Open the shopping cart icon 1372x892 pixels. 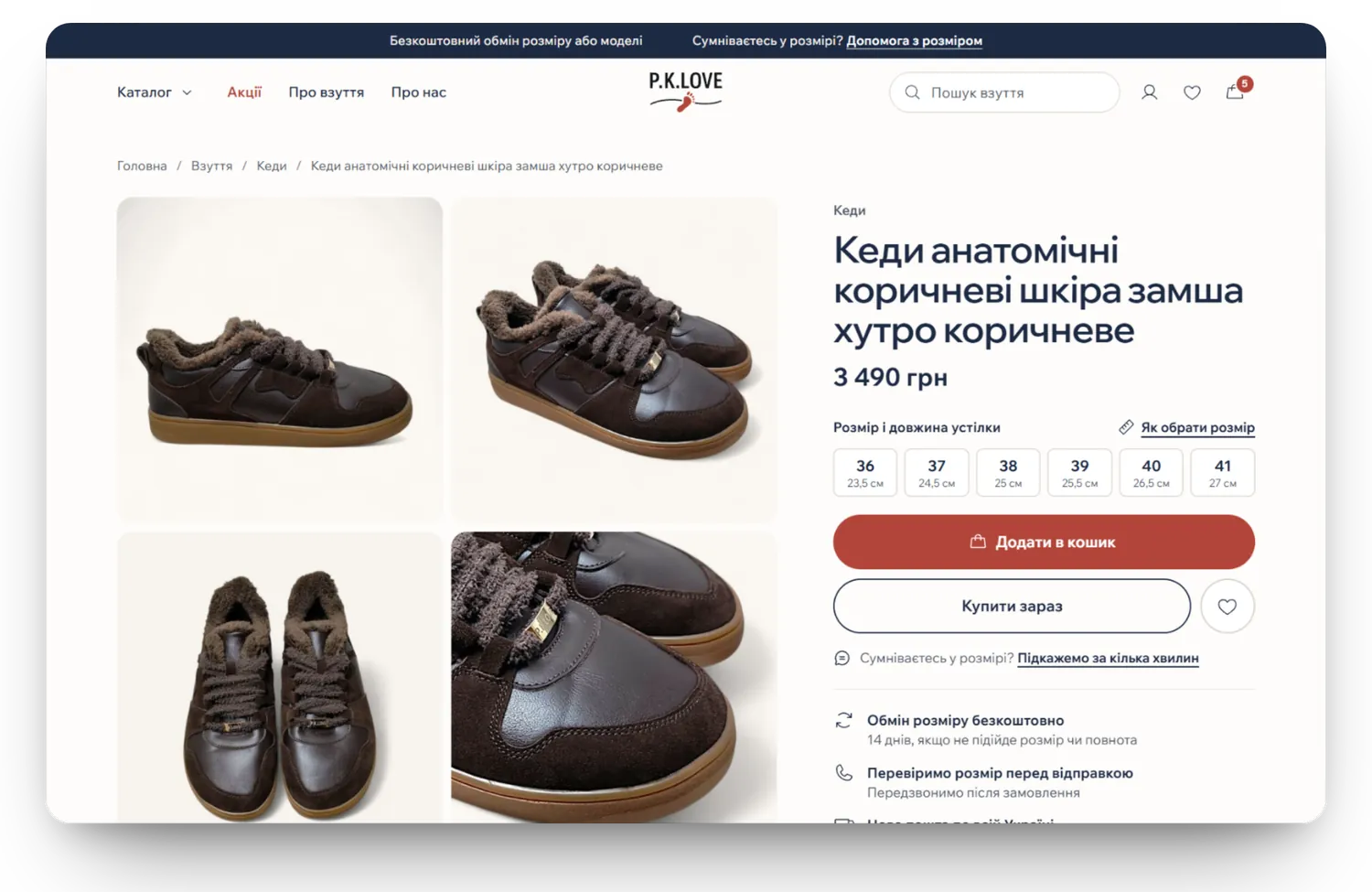(1235, 91)
